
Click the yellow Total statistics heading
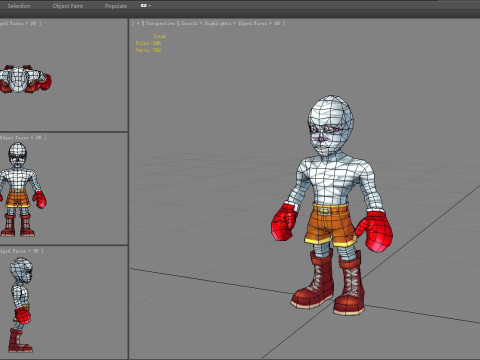tap(159, 36)
